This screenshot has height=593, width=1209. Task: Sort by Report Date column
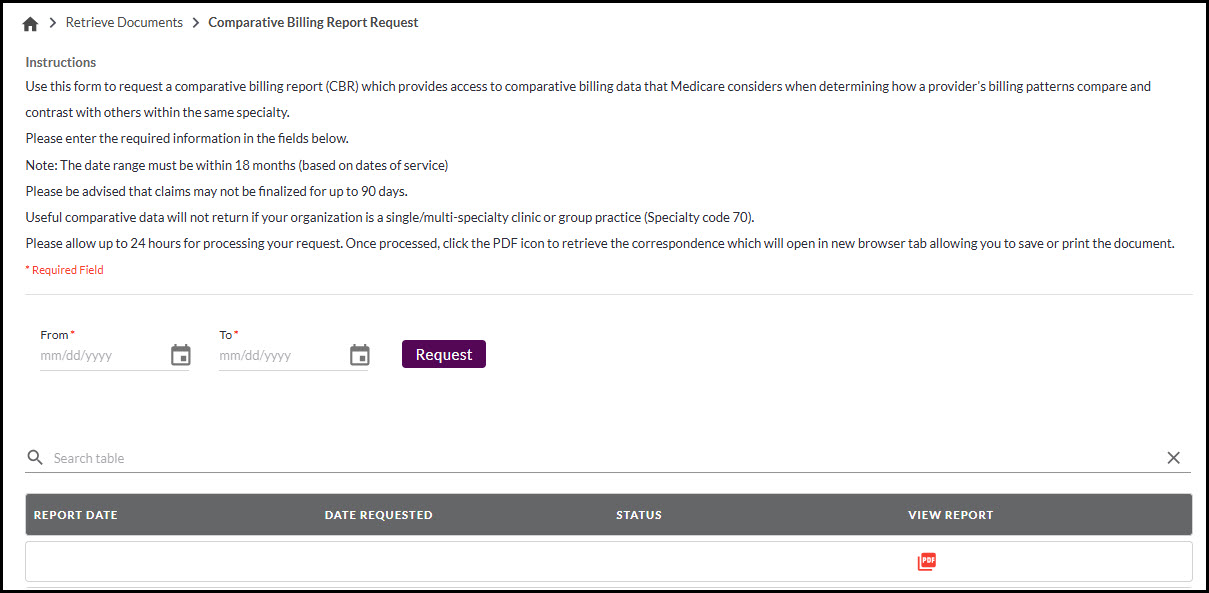76,515
